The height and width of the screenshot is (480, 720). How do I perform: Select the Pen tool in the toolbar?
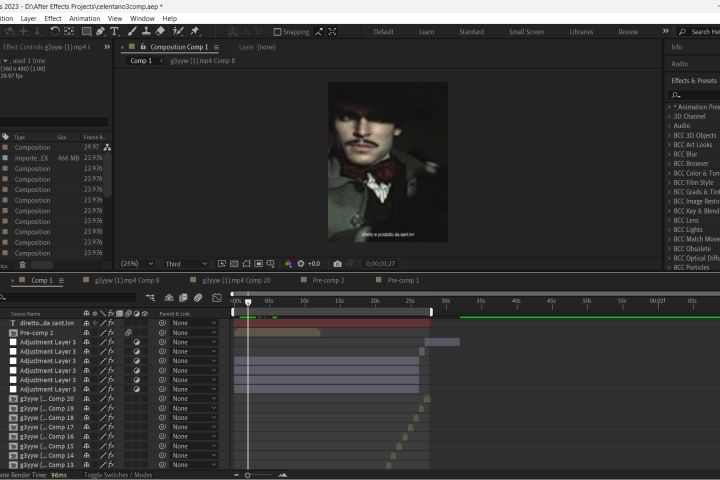coord(100,31)
